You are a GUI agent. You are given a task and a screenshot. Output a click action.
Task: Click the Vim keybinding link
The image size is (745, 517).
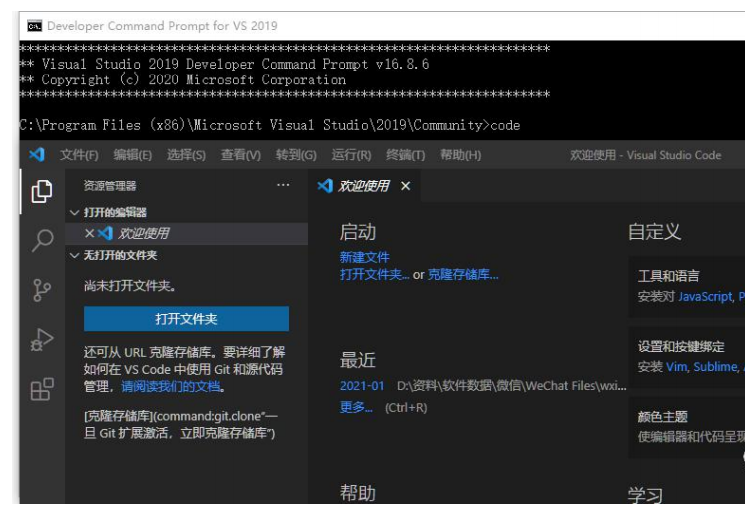point(677,367)
